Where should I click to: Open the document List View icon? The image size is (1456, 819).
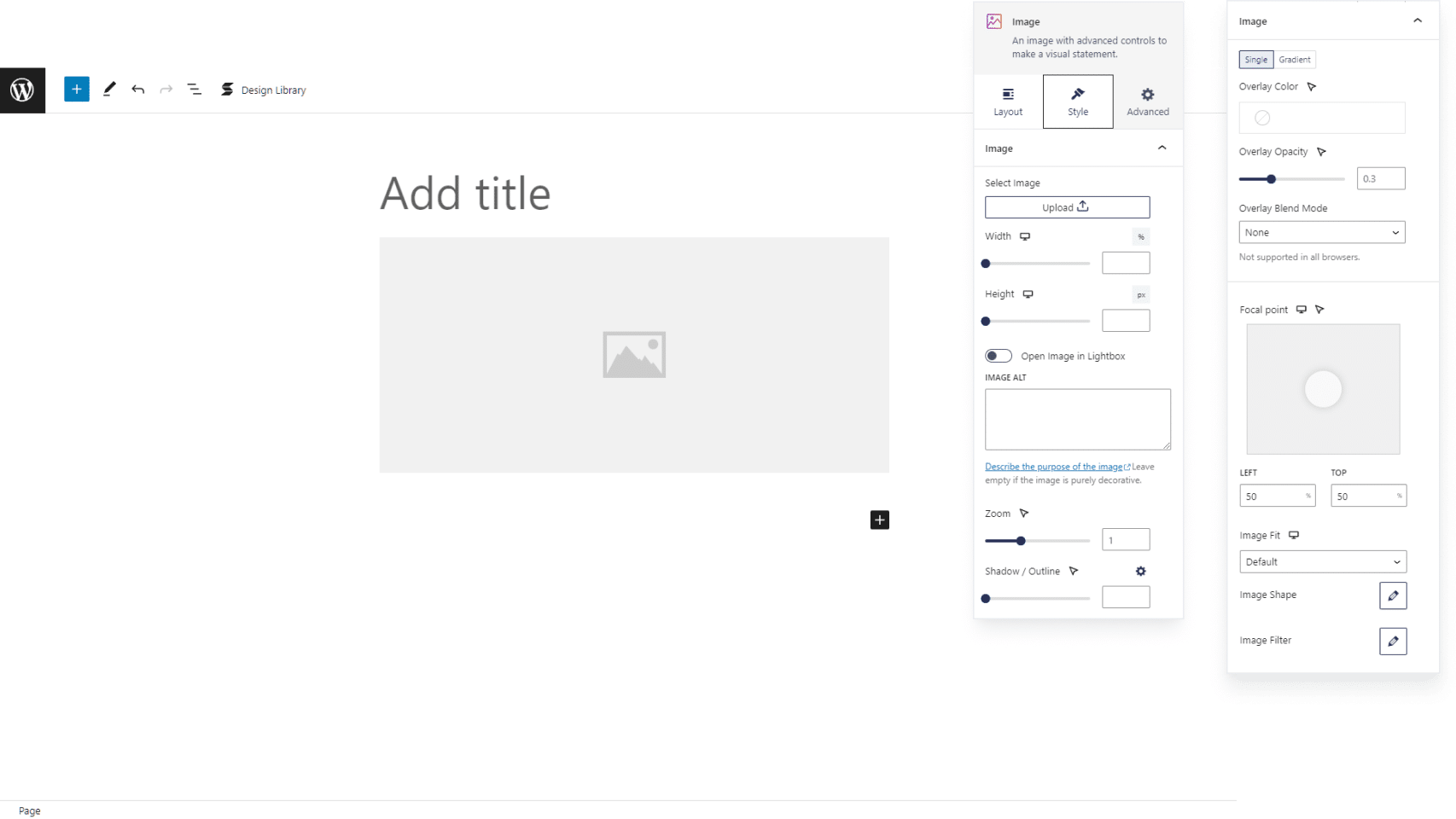pos(195,90)
